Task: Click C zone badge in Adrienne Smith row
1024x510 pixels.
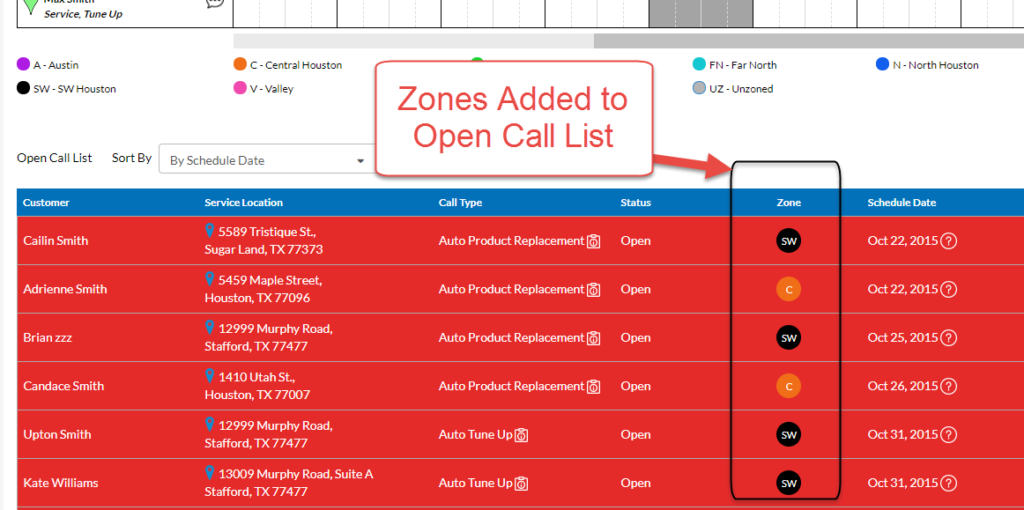Action: tap(789, 289)
